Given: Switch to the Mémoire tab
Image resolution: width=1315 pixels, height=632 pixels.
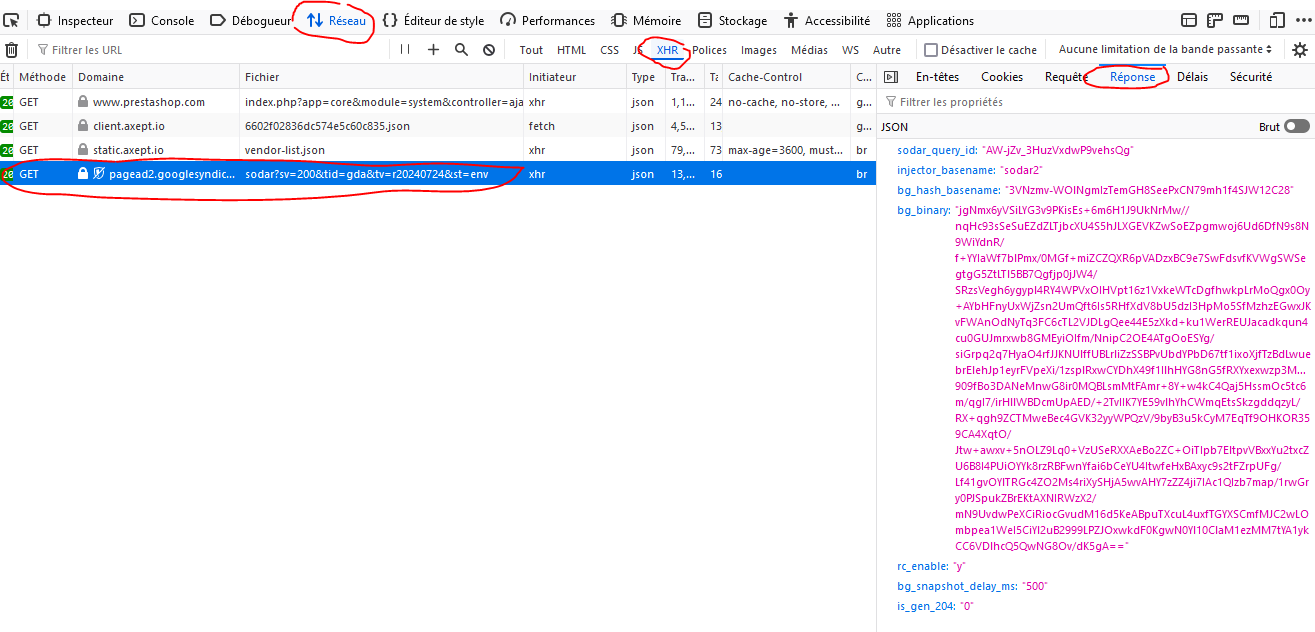Looking at the screenshot, I should coord(645,20).
